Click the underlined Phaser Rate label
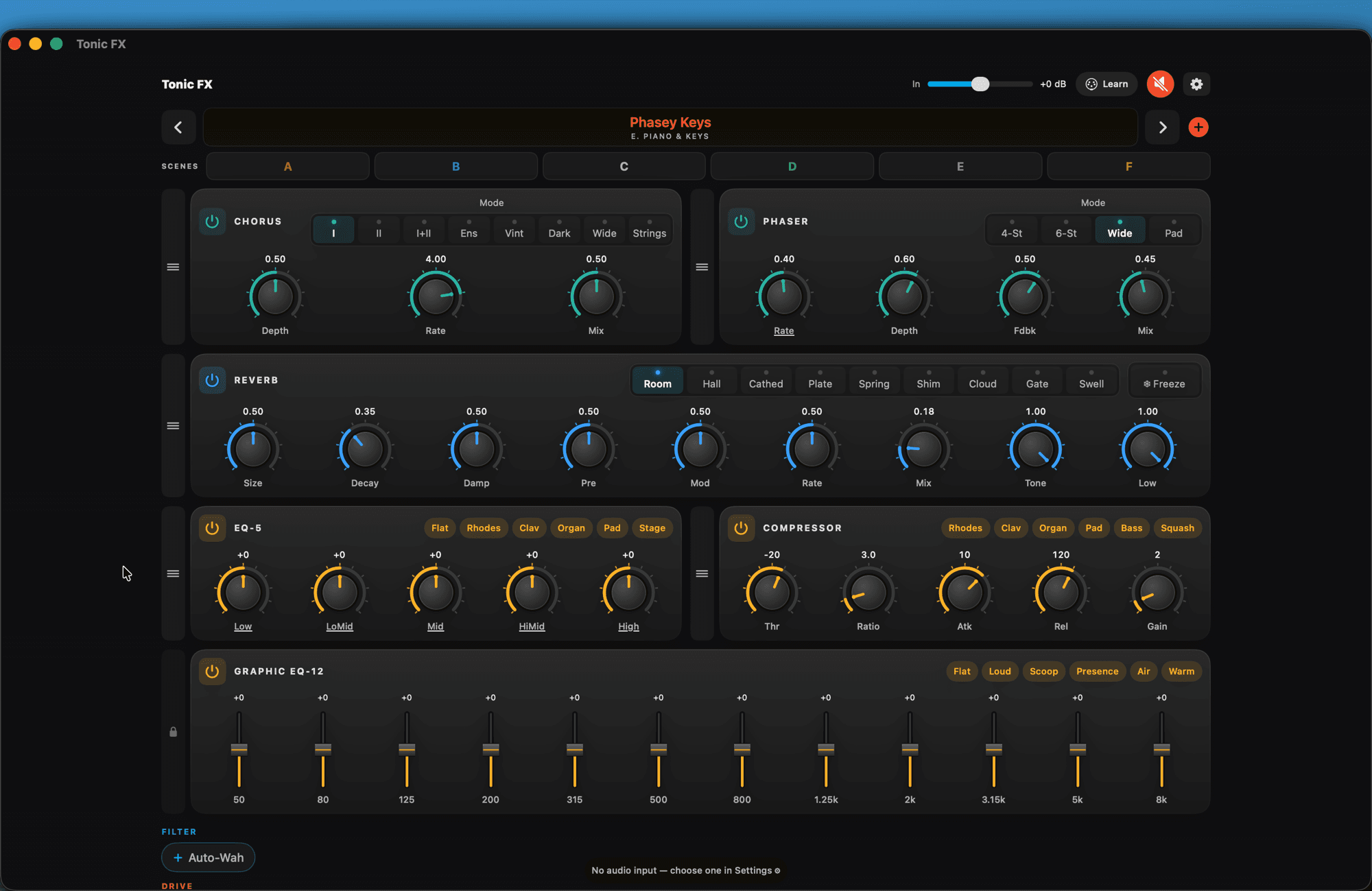Screen dimensions: 1372x891 coord(783,331)
